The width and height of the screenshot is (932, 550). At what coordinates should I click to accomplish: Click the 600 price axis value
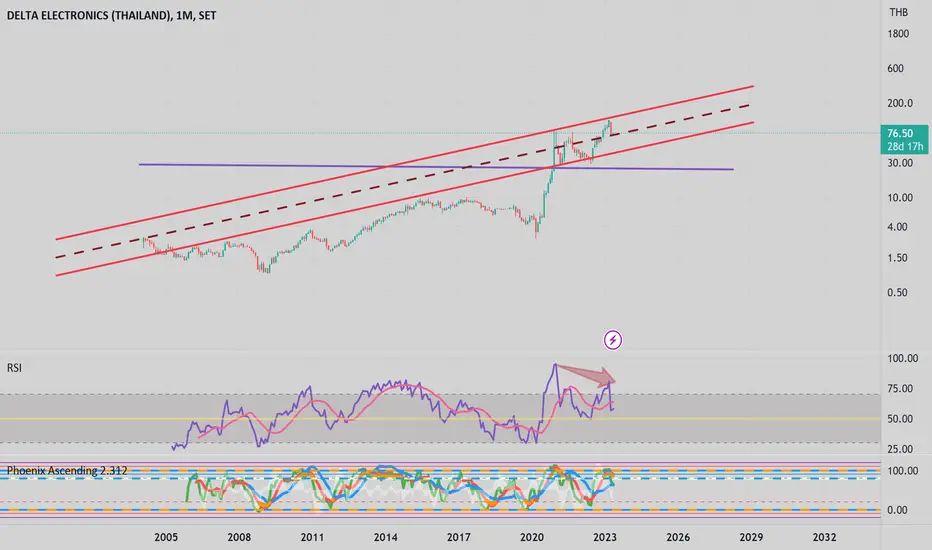(x=895, y=68)
